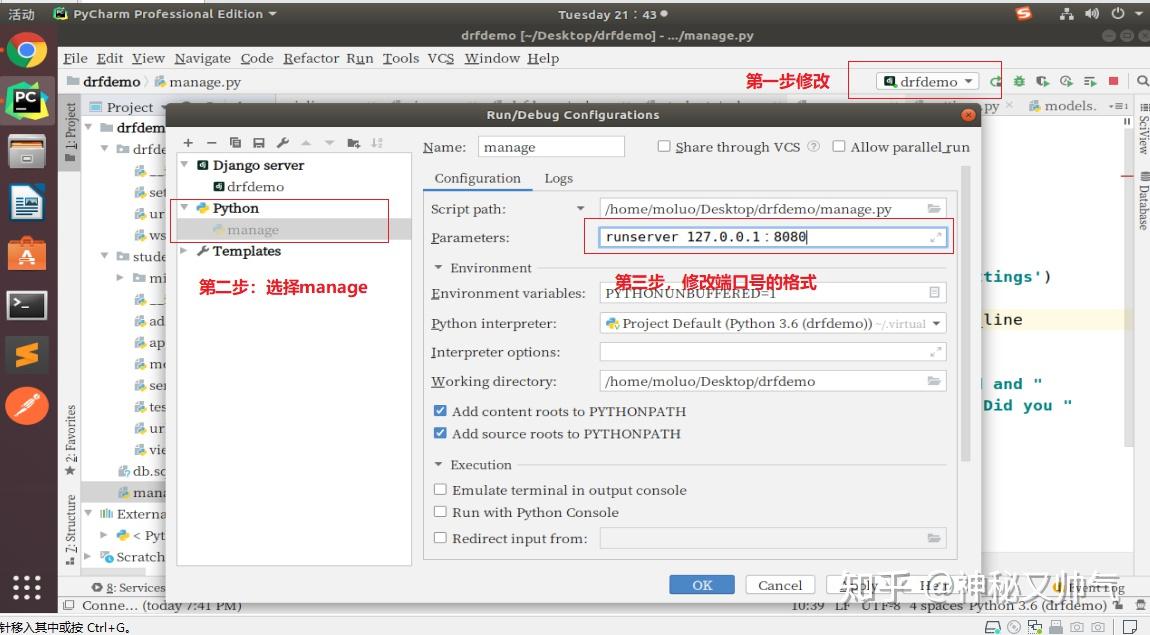Screen dimensions: 1150x635
Task: Remove selected configuration using minus icon
Action: [x=211, y=142]
